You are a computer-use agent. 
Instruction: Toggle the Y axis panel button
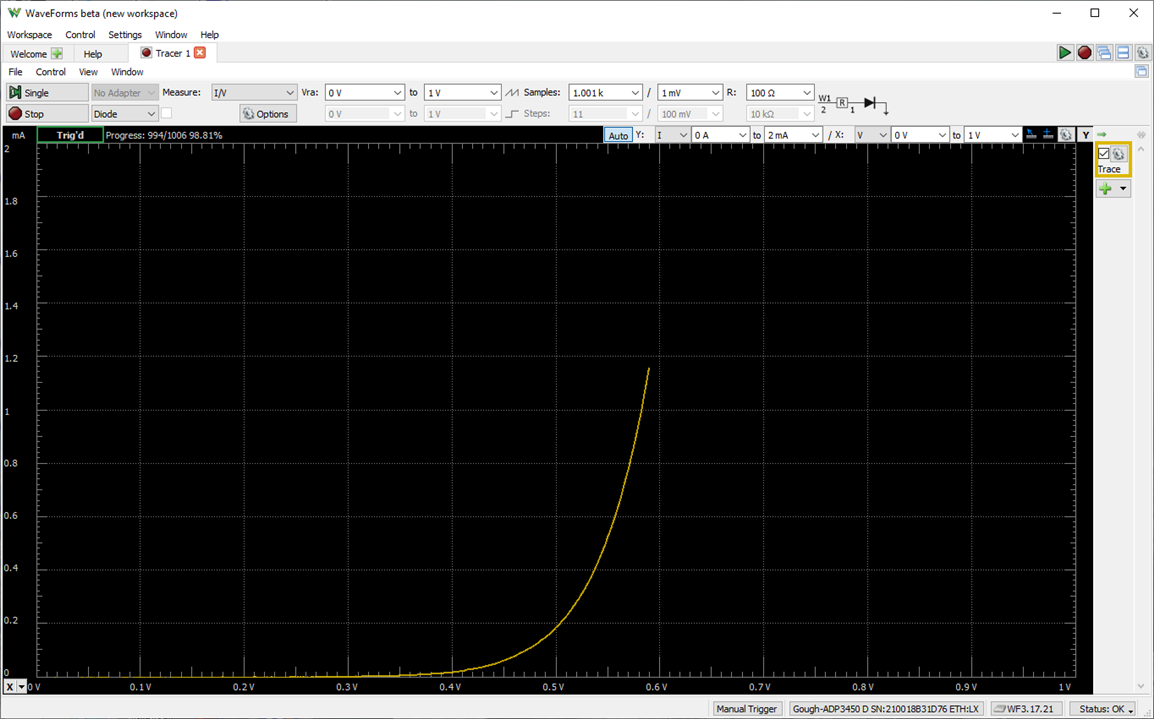click(x=1085, y=135)
